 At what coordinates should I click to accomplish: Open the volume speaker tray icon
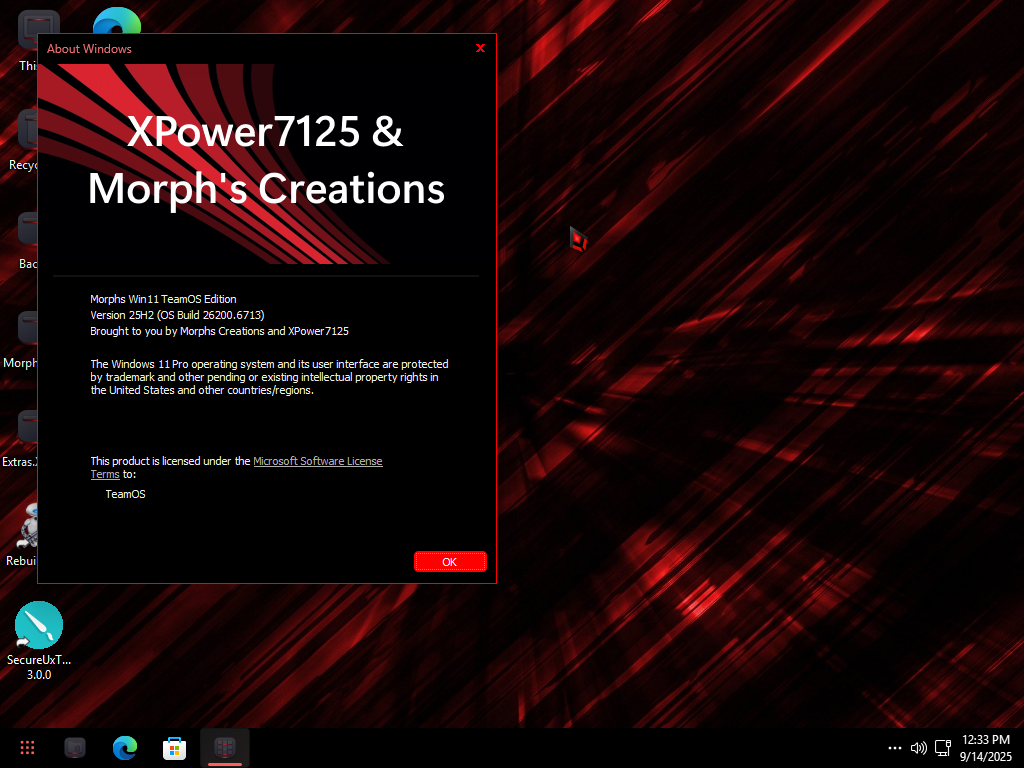919,748
